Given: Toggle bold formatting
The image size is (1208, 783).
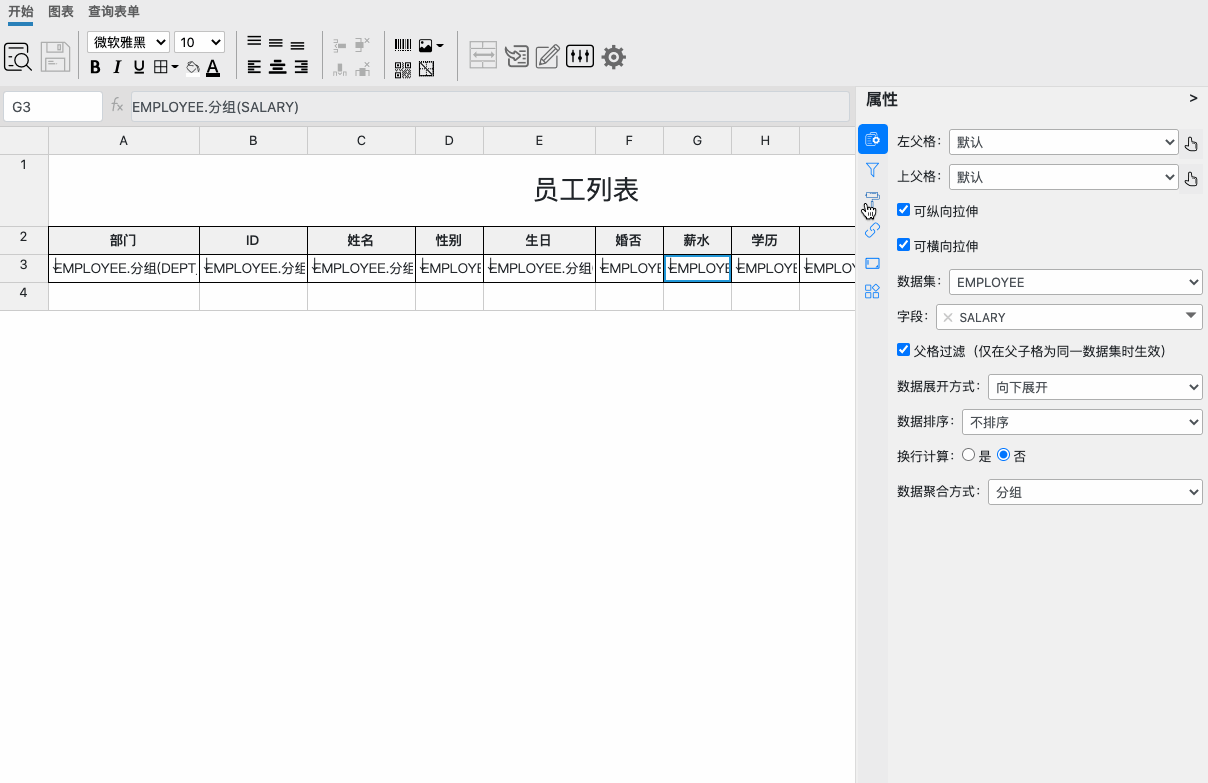Looking at the screenshot, I should point(95,68).
